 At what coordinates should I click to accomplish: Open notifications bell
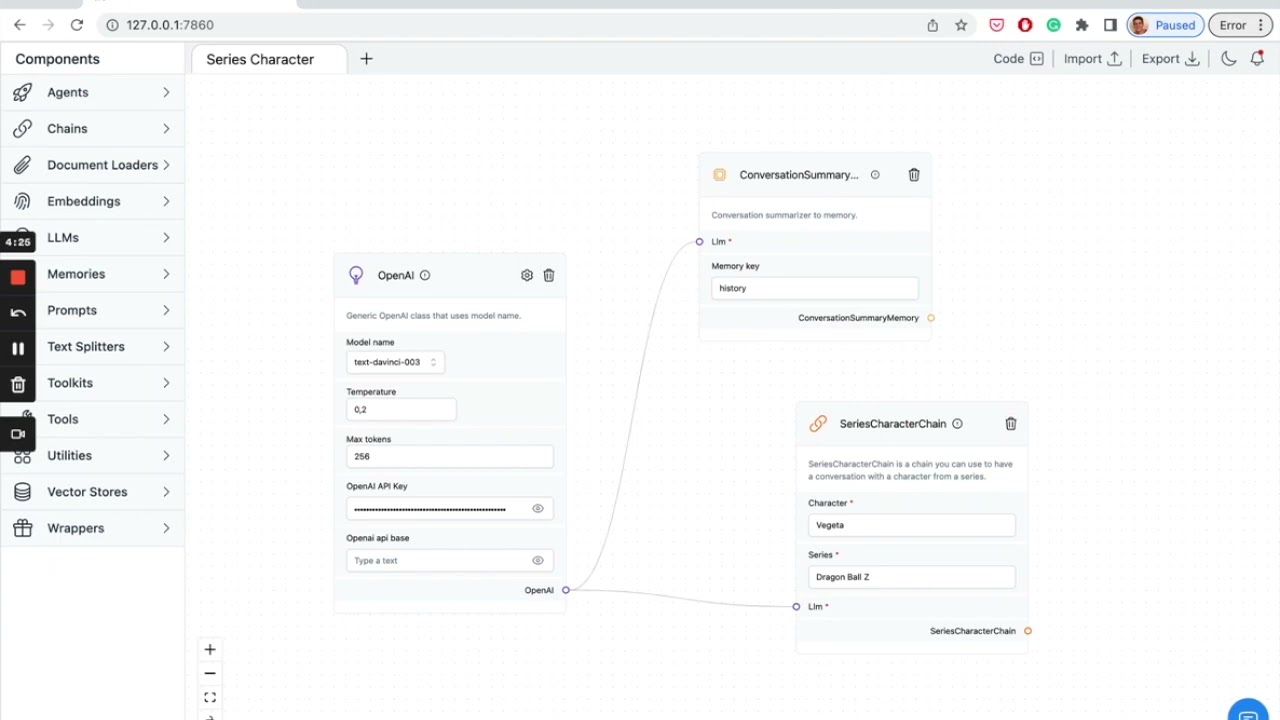[x=1257, y=59]
